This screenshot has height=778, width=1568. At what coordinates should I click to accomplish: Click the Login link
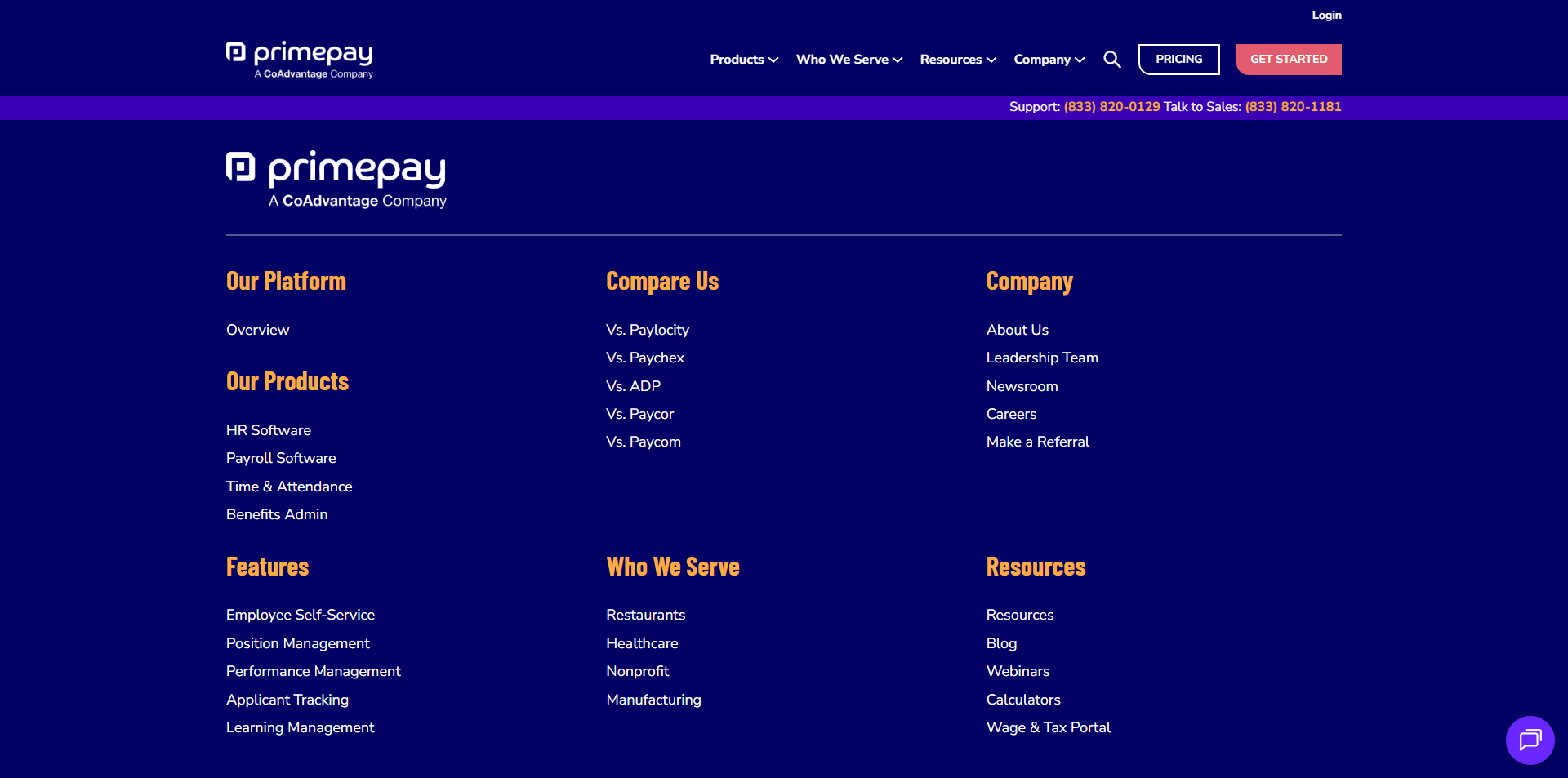(1326, 15)
